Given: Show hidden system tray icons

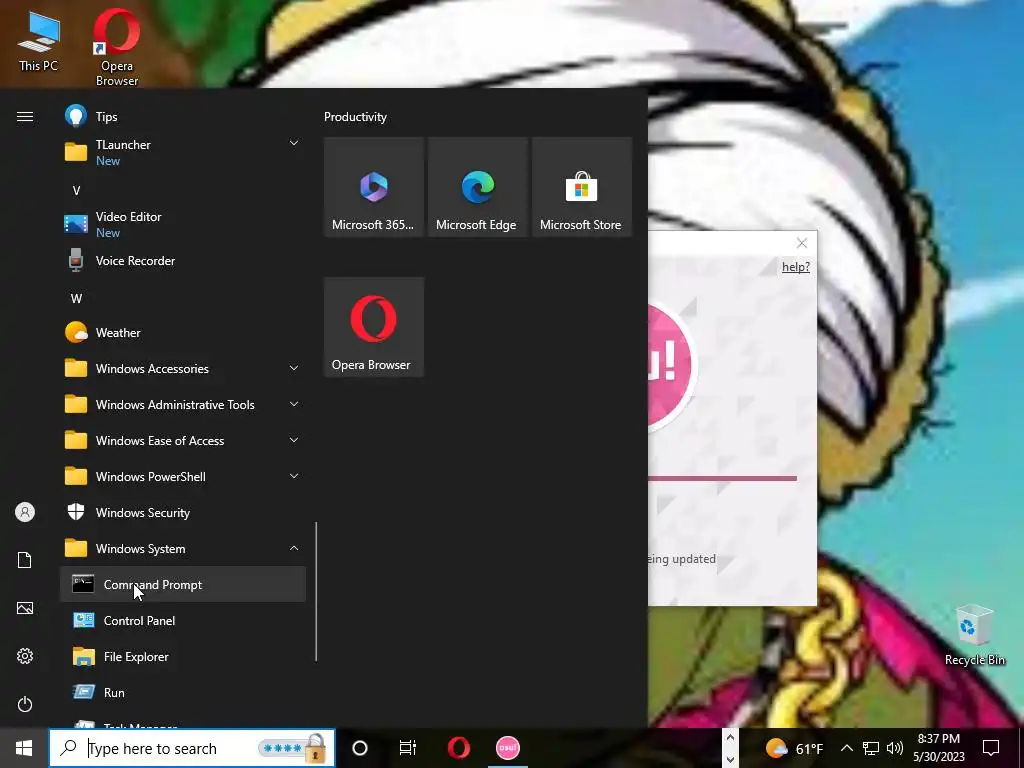Looking at the screenshot, I should (846, 748).
